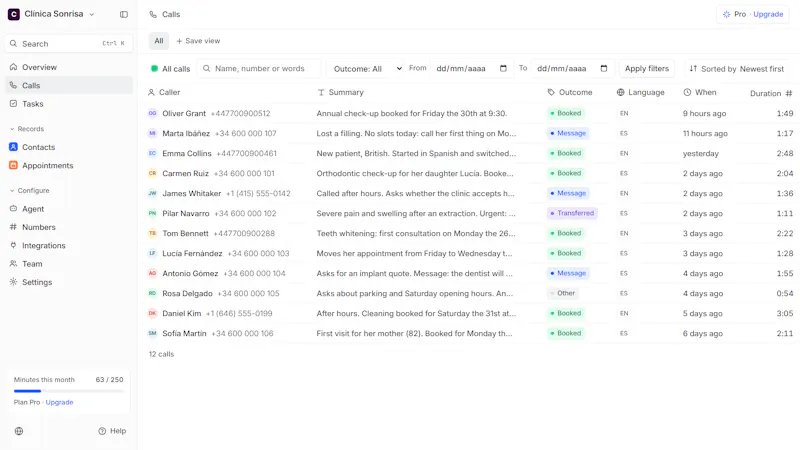Toggle the sidebar panel icon

click(123, 14)
